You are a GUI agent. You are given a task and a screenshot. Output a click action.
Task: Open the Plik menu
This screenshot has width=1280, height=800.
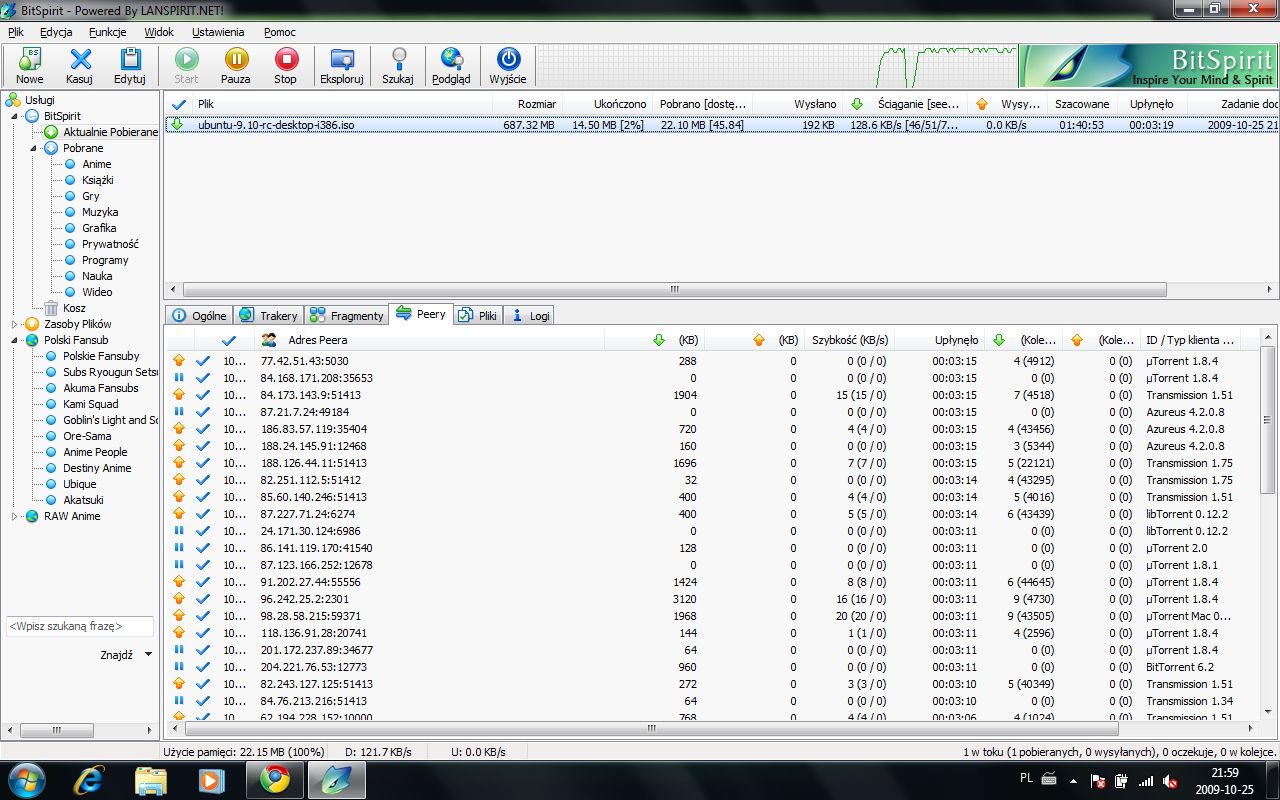click(16, 32)
